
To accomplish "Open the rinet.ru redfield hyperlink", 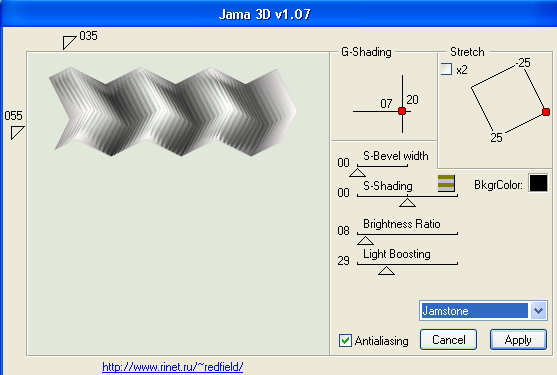I will click(x=173, y=366).
